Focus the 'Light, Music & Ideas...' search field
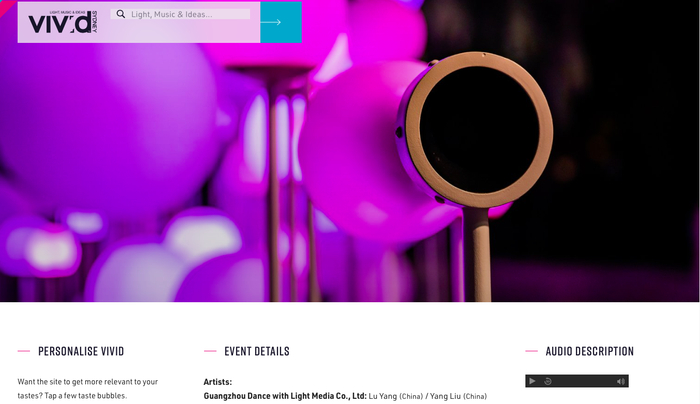Screen dimensions: 700x404 coord(180,14)
